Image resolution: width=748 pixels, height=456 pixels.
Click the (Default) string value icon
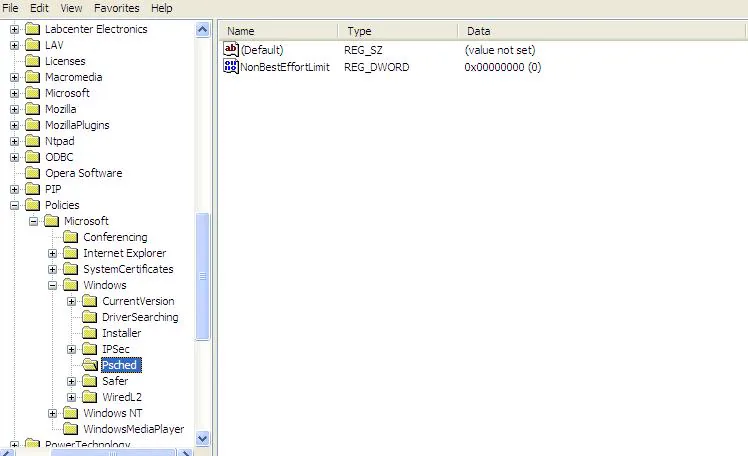click(x=231, y=50)
